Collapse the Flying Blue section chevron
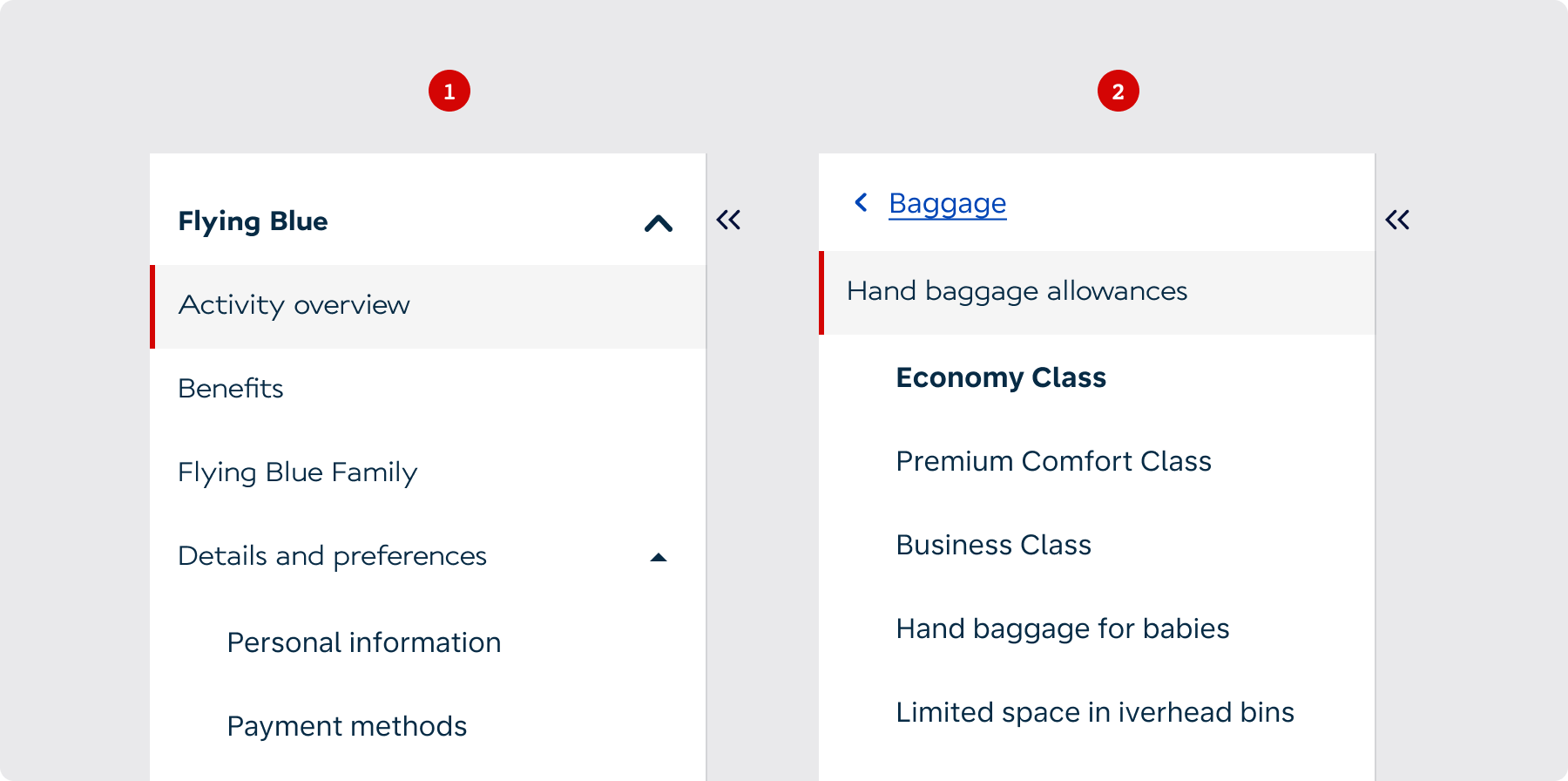 coord(659,223)
